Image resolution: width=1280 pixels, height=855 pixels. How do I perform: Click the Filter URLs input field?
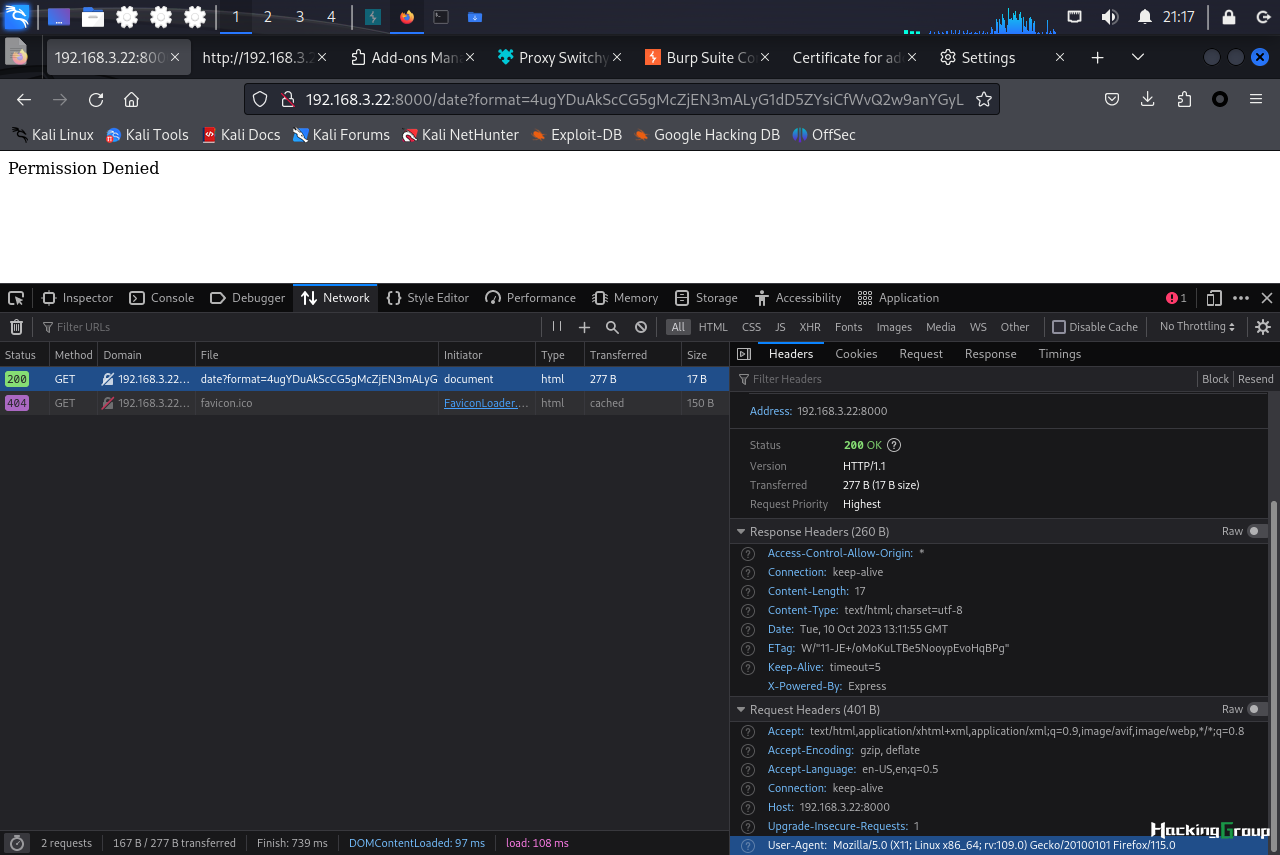pyautogui.click(x=290, y=327)
